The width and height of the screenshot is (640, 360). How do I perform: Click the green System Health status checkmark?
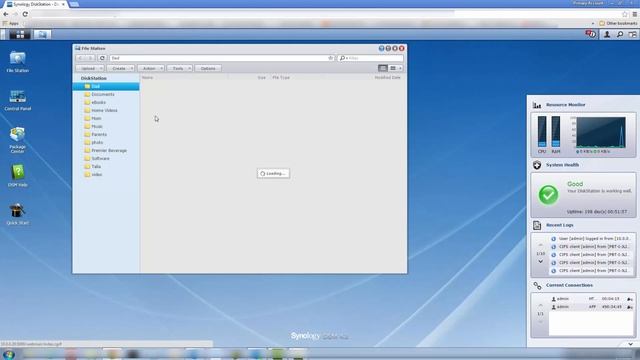tap(548, 195)
